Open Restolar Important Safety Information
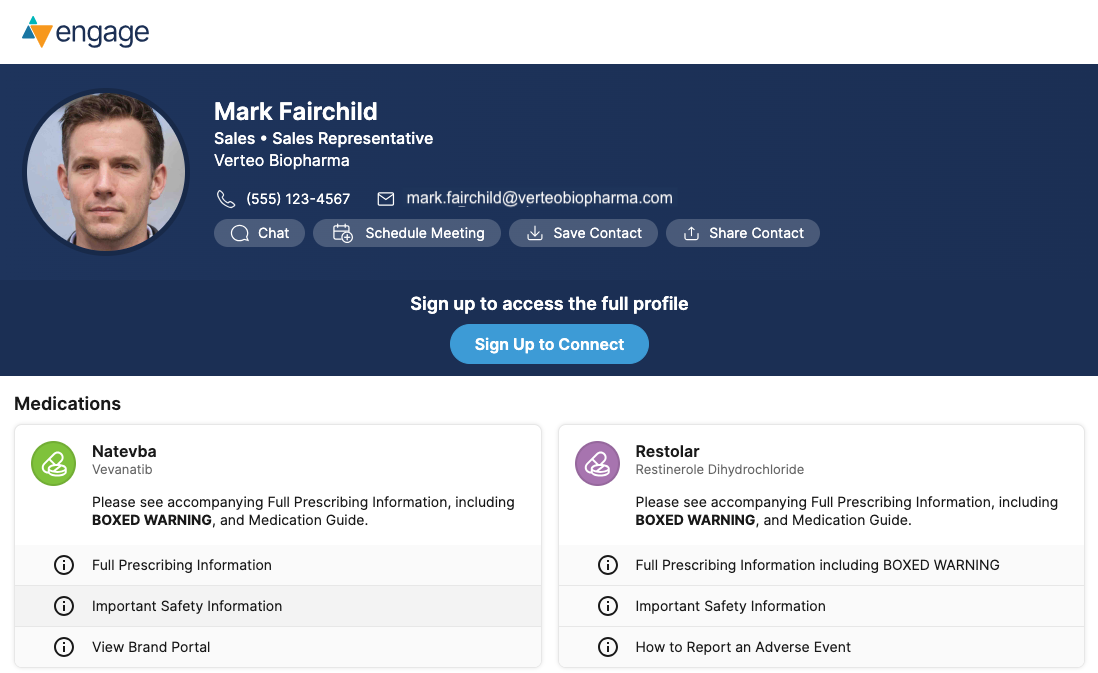Image resolution: width=1098 pixels, height=673 pixels. [730, 606]
